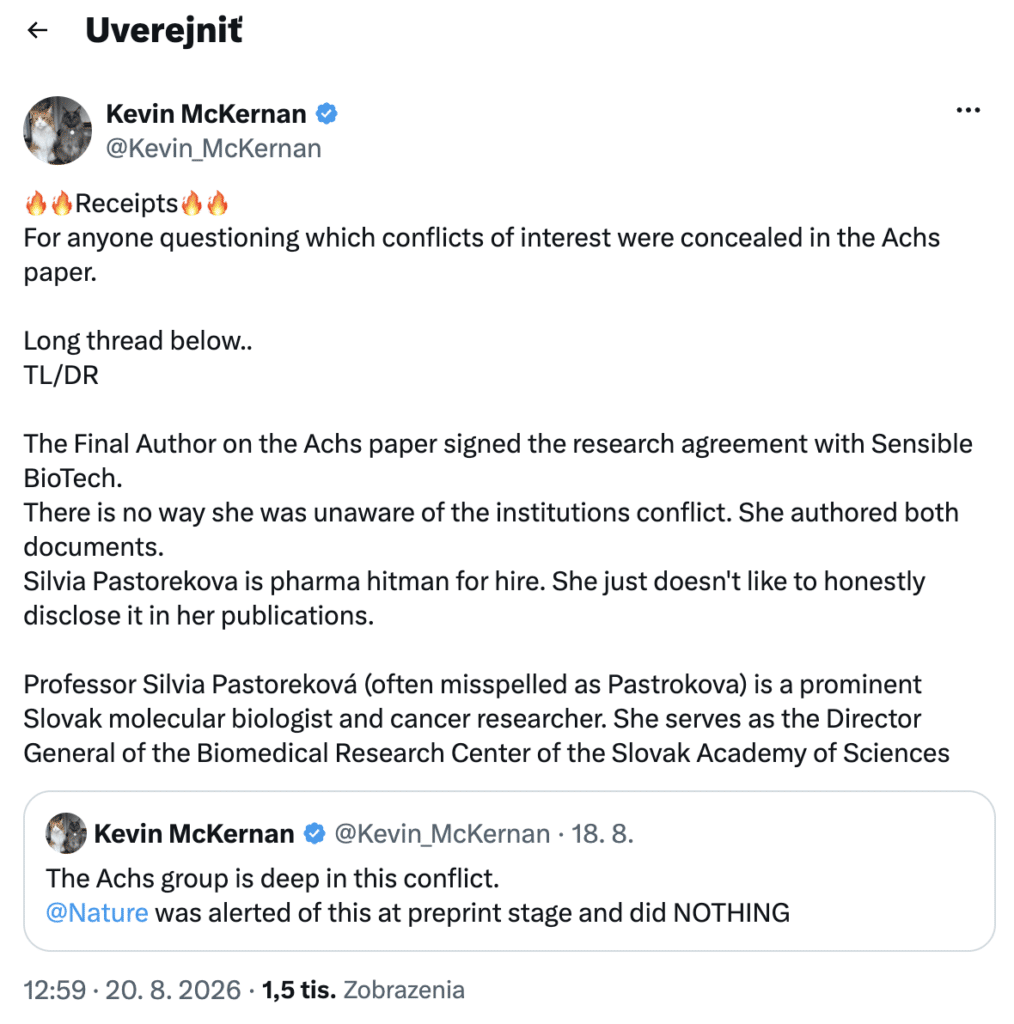Click the 12:59 · 20. 8. 2026 timestamp
The image size is (1014, 1024).
(x=132, y=990)
